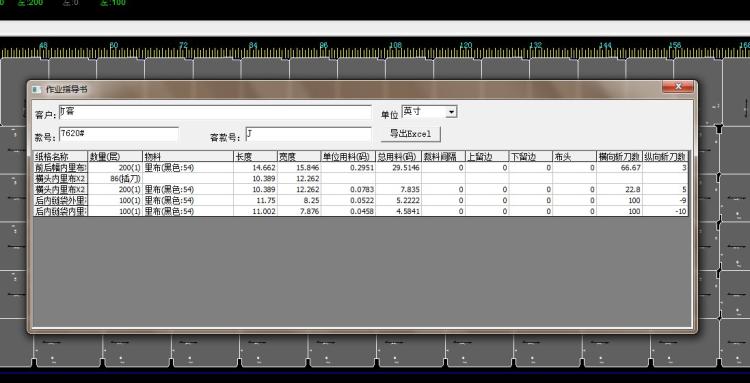Open the 单位 unit dropdown arrow
This screenshot has width=750, height=383.
pos(451,112)
